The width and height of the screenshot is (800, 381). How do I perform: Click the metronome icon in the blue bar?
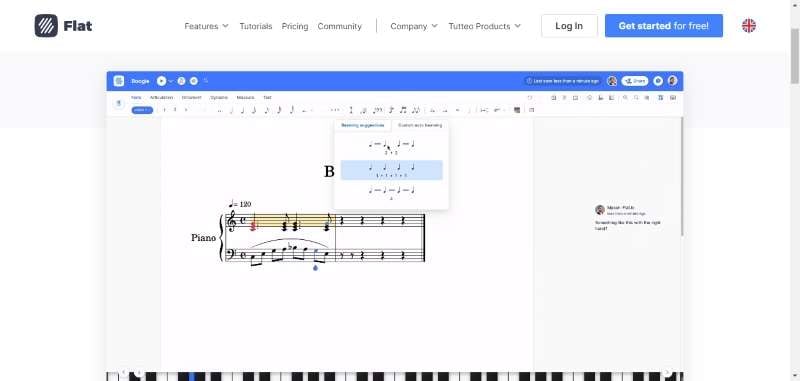(181, 81)
